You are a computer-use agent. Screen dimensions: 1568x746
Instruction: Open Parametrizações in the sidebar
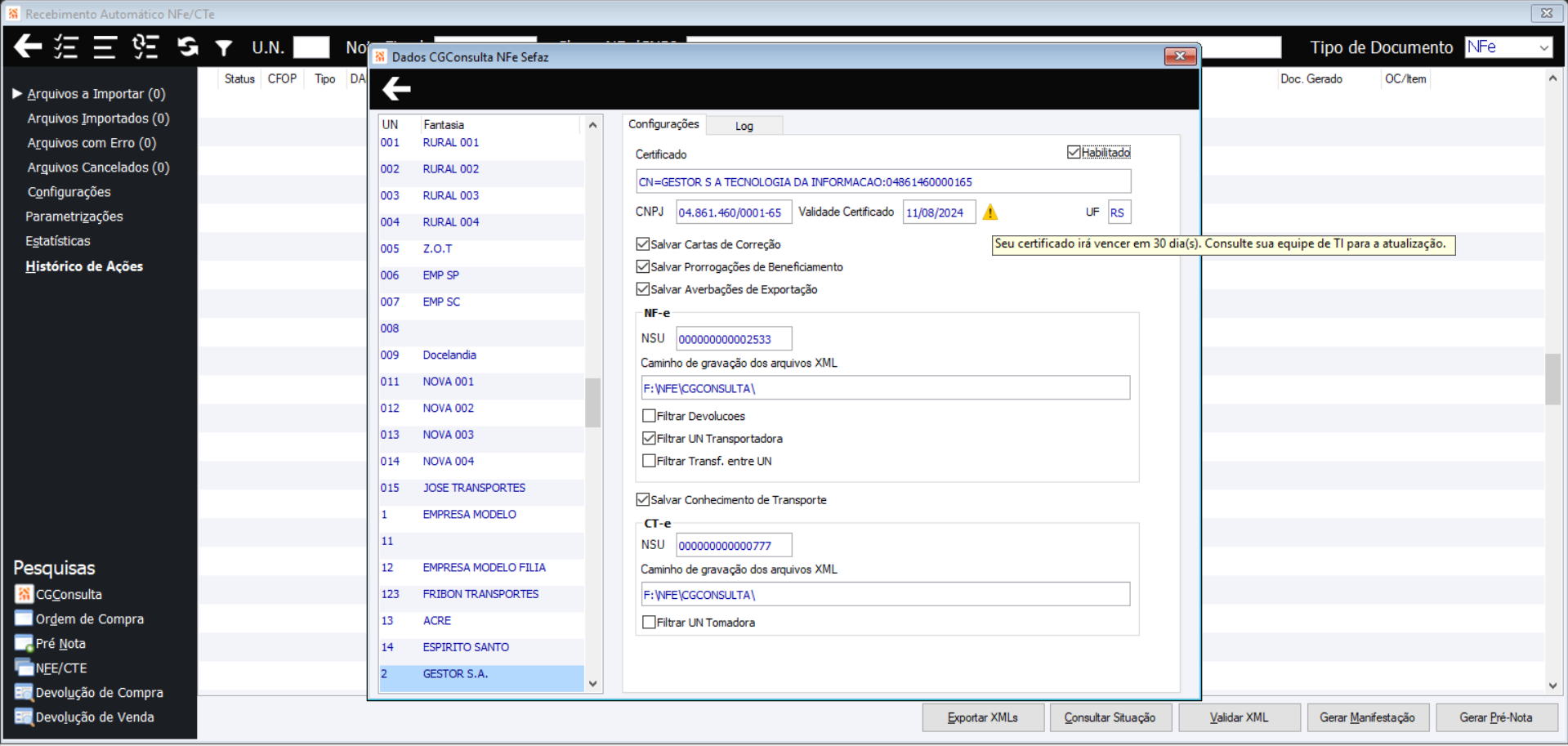point(74,217)
